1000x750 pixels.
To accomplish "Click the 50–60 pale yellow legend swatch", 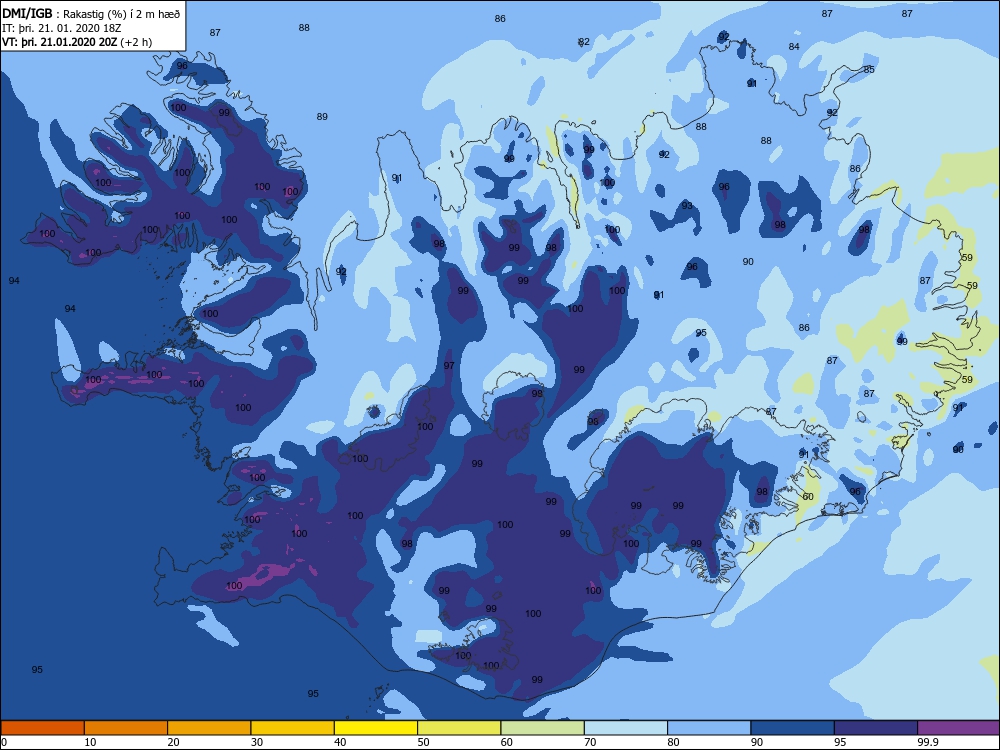I will [x=459, y=728].
